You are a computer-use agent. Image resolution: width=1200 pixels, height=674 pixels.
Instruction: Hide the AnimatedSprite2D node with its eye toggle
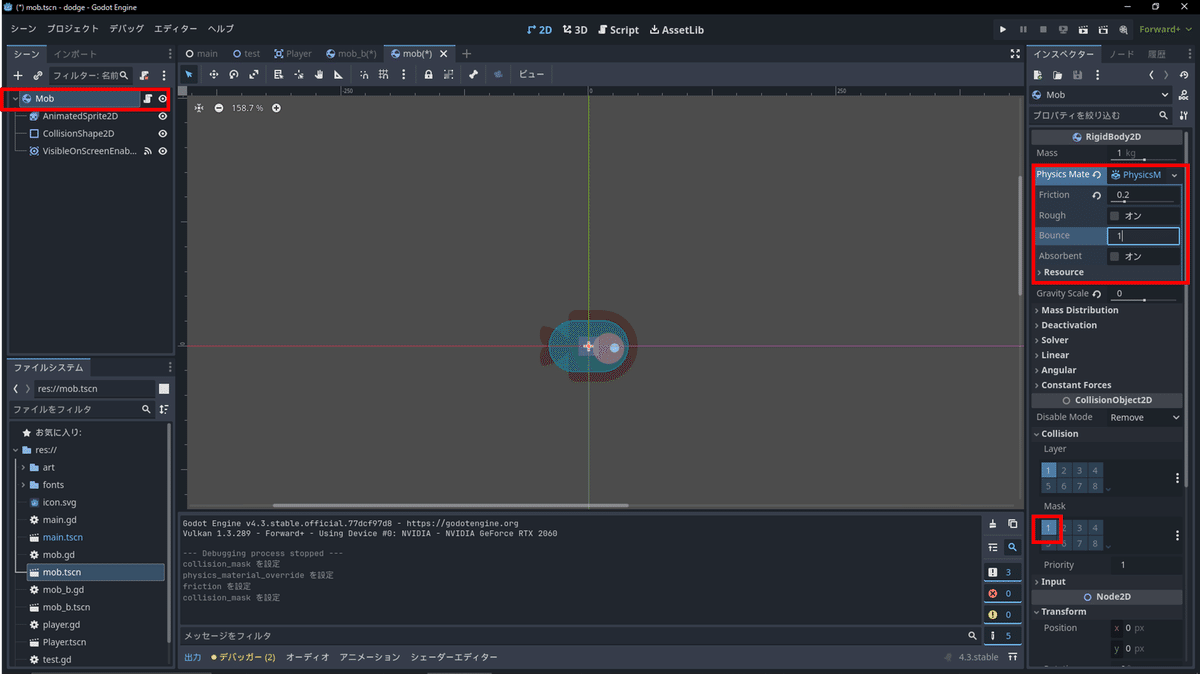[163, 116]
